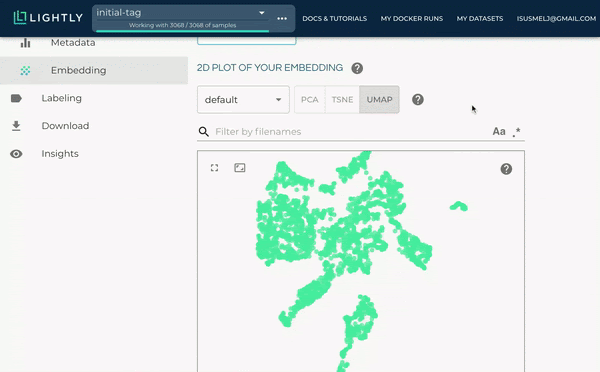Click the Insights eye icon

(x=16, y=154)
